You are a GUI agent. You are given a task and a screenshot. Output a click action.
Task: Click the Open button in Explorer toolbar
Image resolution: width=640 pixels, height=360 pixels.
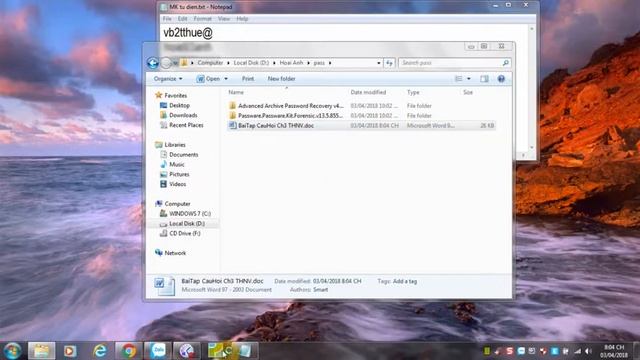coord(209,79)
